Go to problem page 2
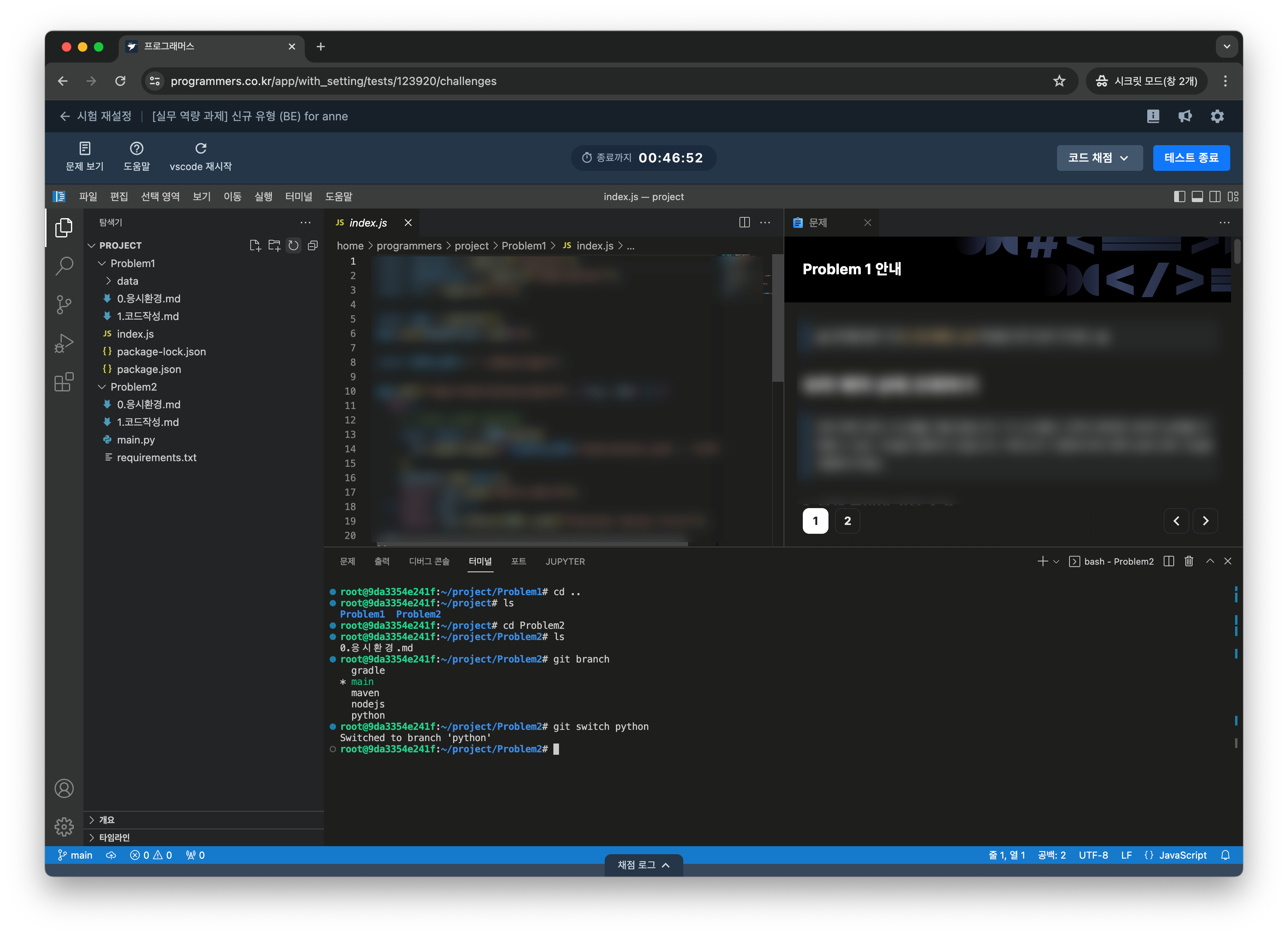Screen dimensions: 1288x936 847,521
